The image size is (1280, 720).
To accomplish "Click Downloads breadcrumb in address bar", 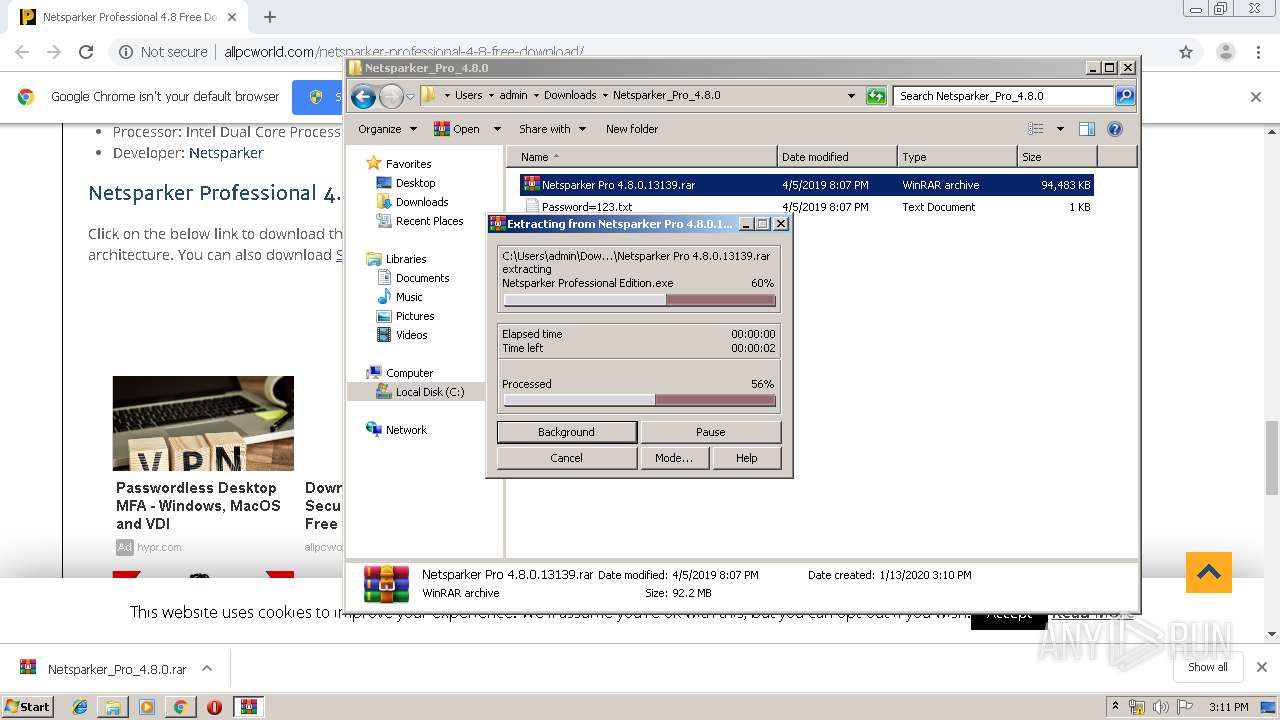I will 570,96.
